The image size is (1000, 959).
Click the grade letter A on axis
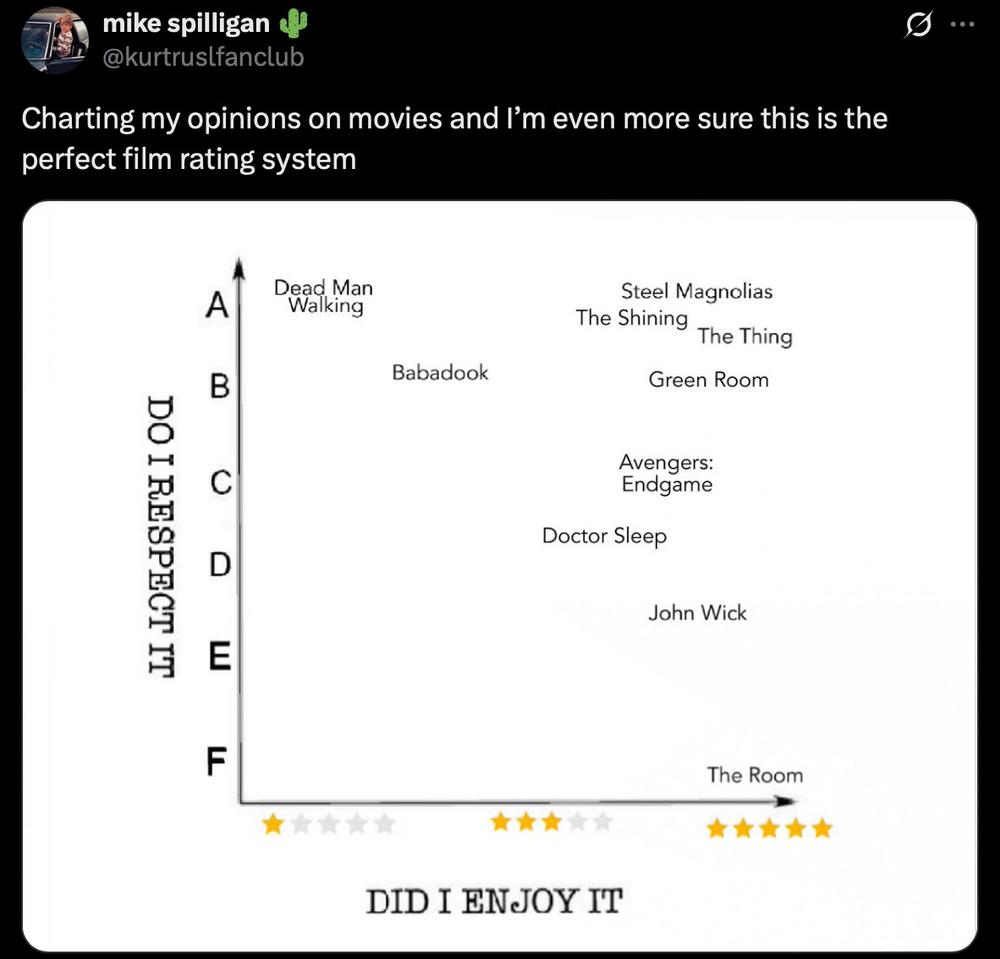[x=217, y=304]
